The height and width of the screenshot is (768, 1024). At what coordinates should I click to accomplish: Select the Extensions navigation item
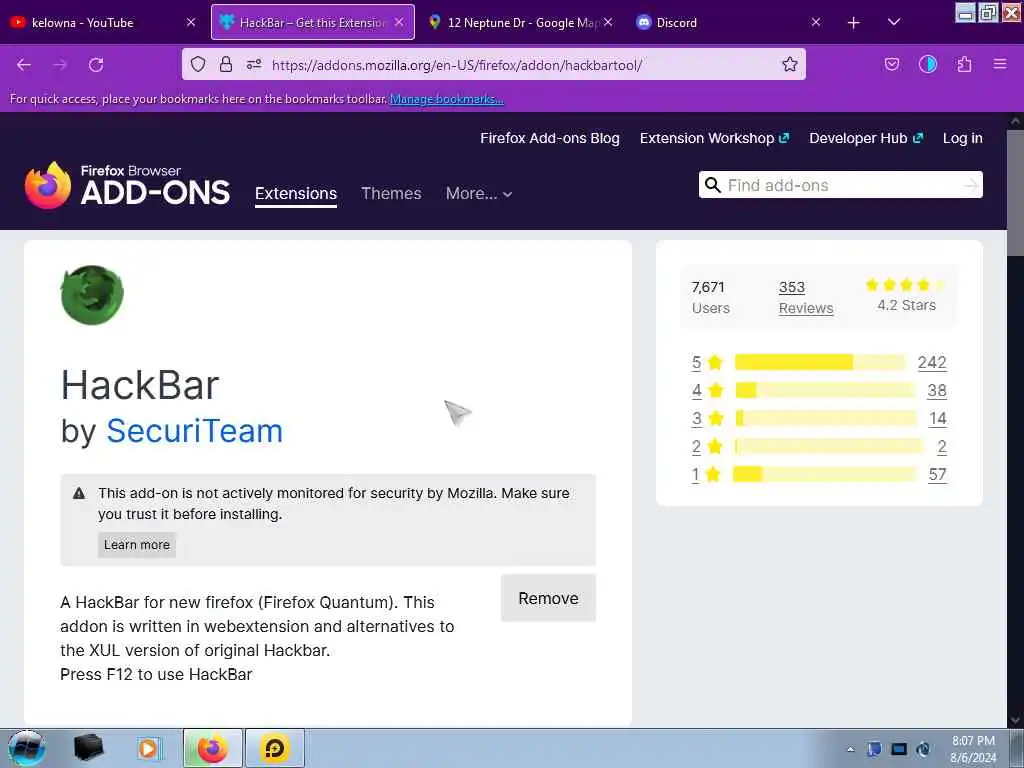point(296,194)
